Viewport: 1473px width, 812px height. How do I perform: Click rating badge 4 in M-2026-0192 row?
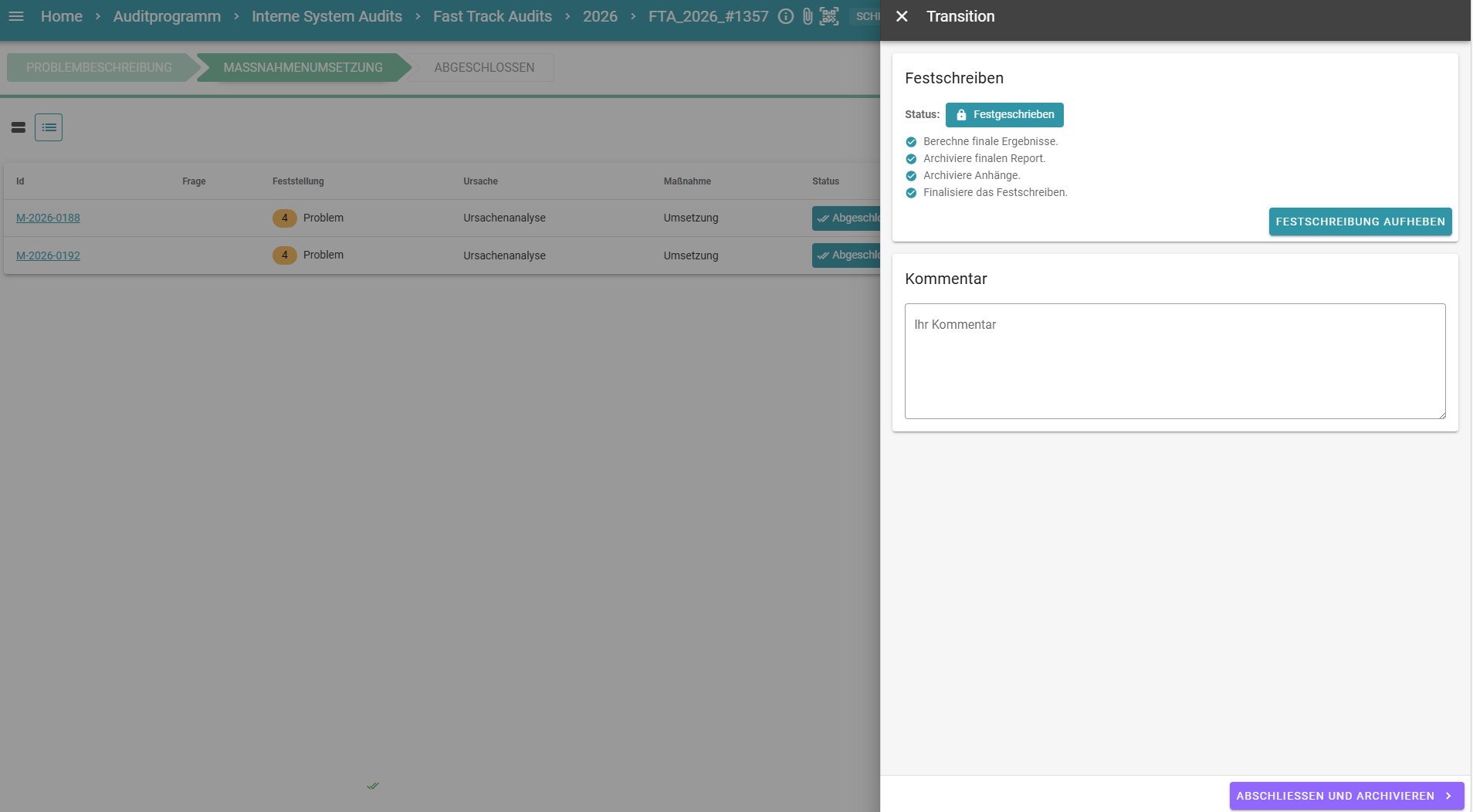(x=285, y=255)
